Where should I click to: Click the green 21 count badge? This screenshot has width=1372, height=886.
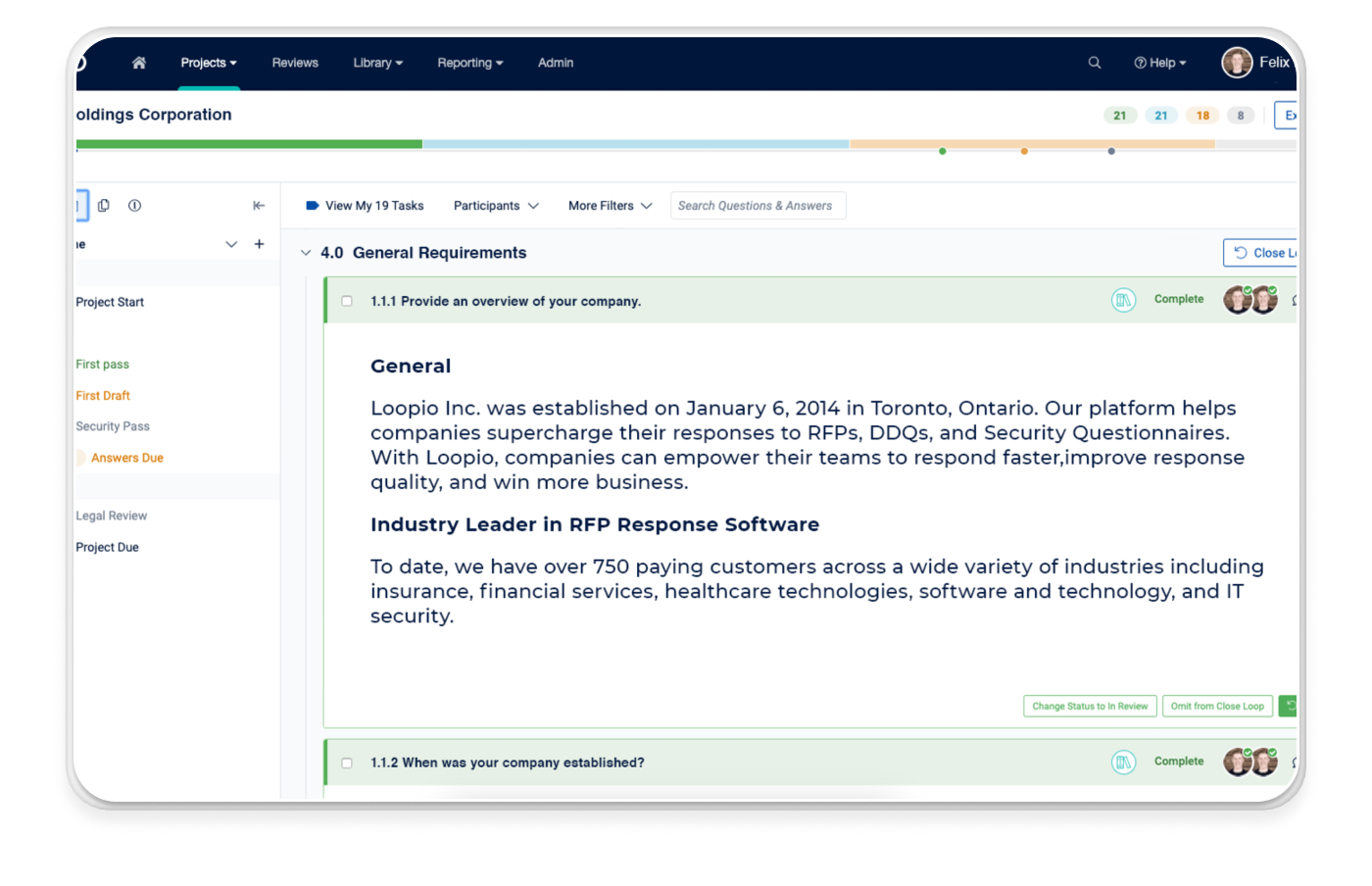[1120, 116]
